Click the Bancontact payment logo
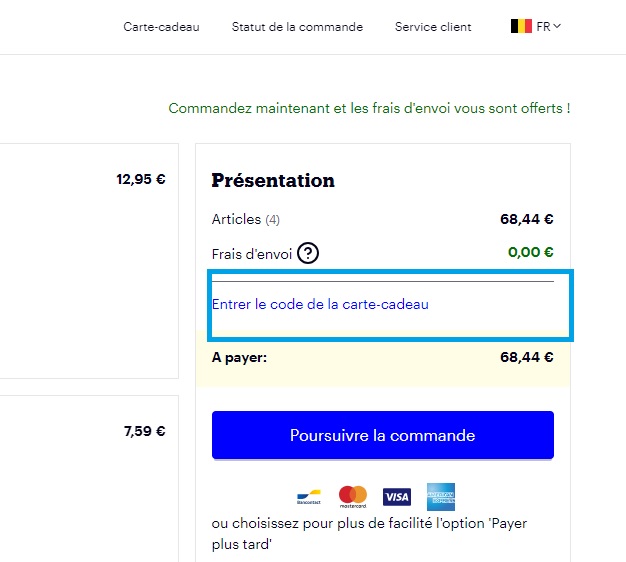The width and height of the screenshot is (626, 562). pos(308,496)
